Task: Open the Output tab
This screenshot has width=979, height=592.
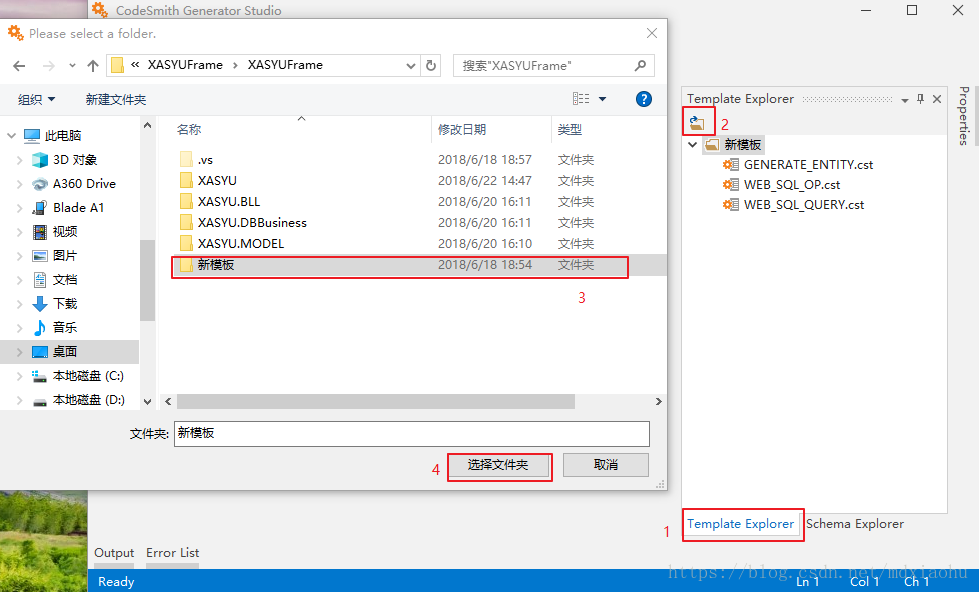Action: point(114,553)
